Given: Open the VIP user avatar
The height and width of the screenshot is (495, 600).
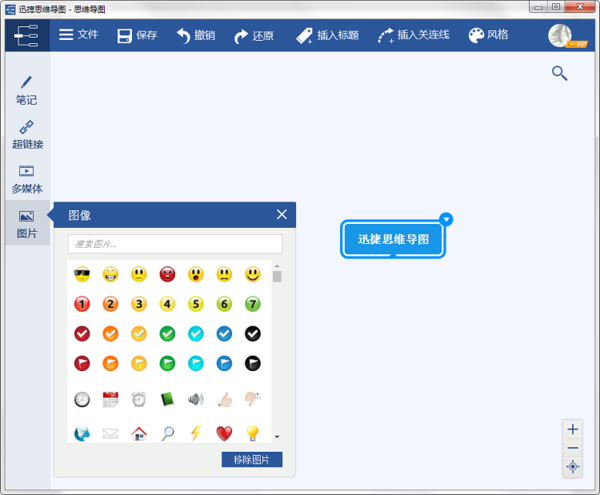Looking at the screenshot, I should point(562,36).
